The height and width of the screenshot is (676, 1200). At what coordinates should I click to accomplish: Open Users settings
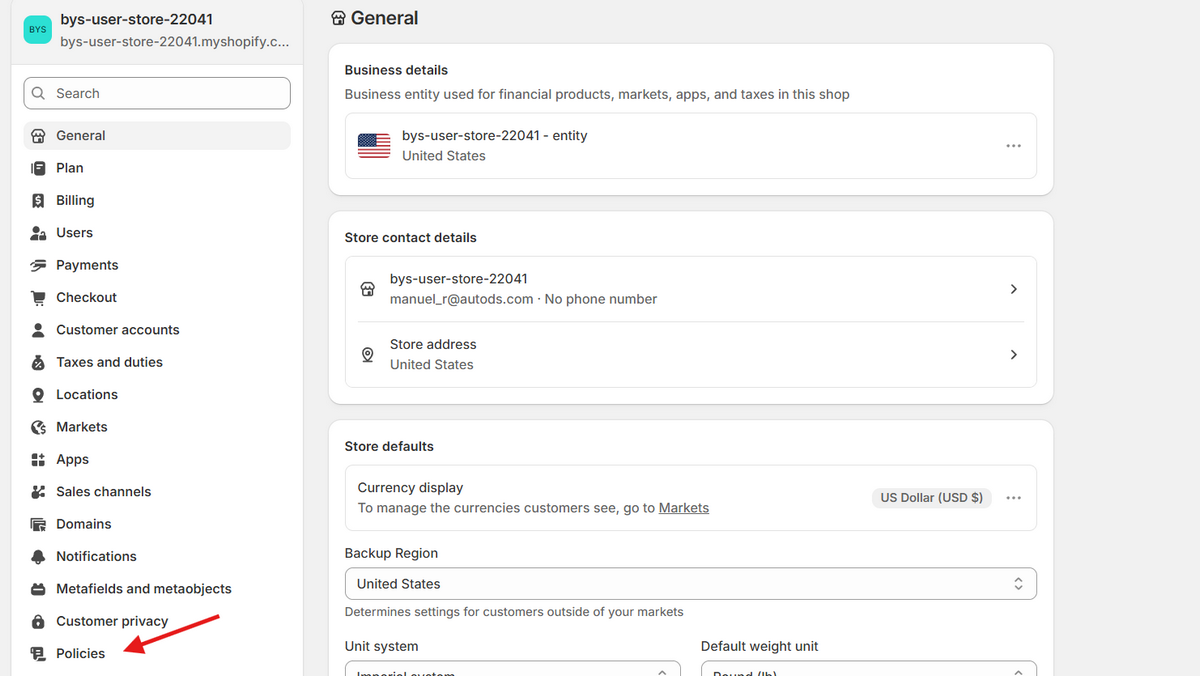pyautogui.click(x=157, y=233)
